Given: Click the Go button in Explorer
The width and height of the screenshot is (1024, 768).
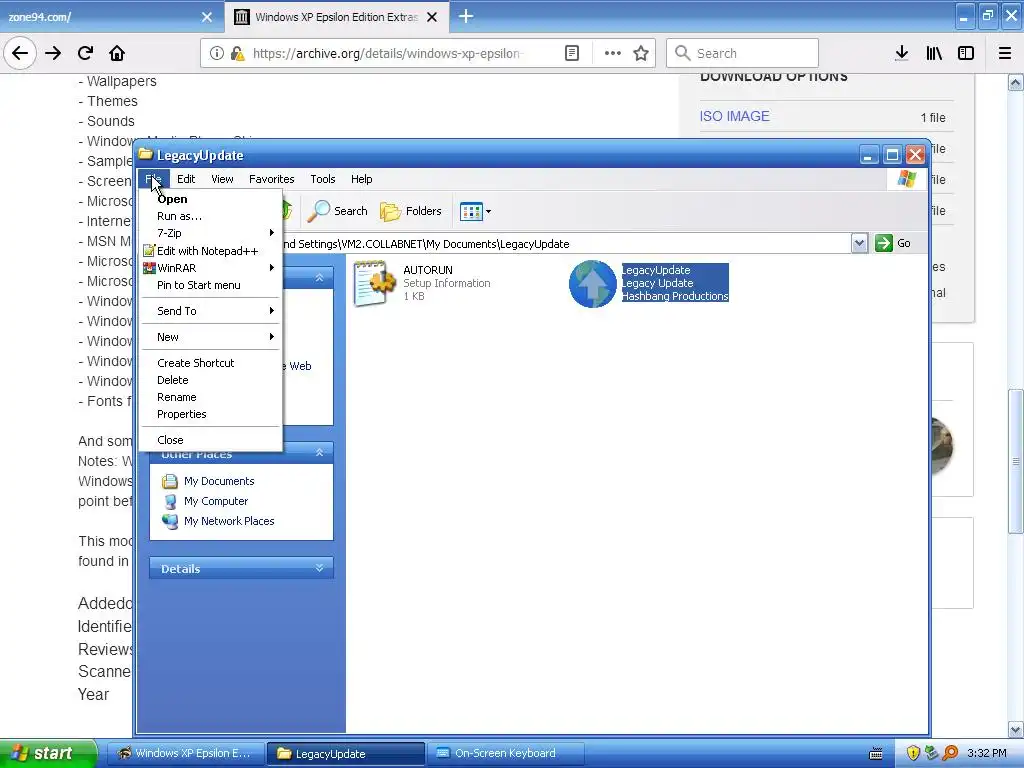Looking at the screenshot, I should 893,243.
